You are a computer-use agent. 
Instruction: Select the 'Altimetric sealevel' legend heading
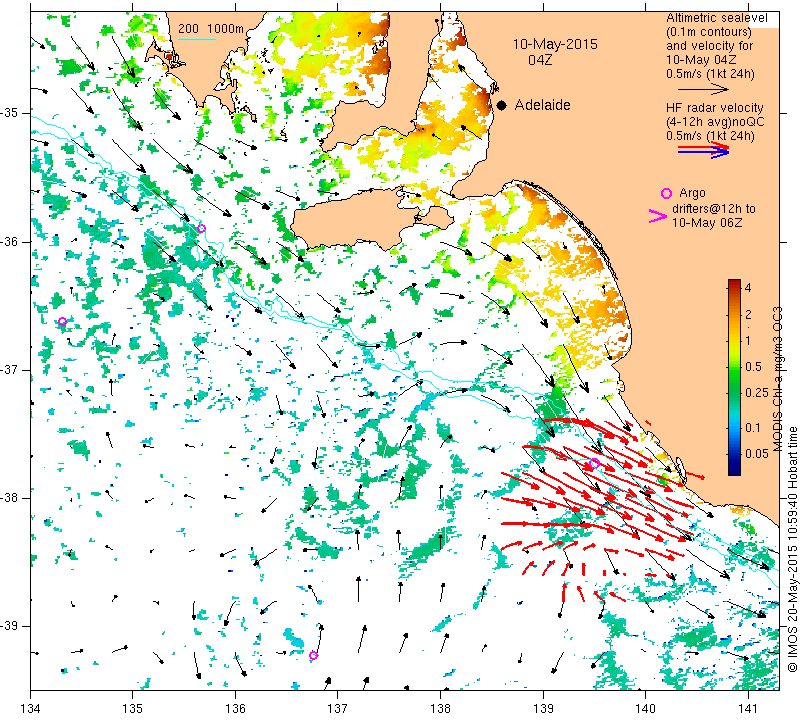[716, 18]
